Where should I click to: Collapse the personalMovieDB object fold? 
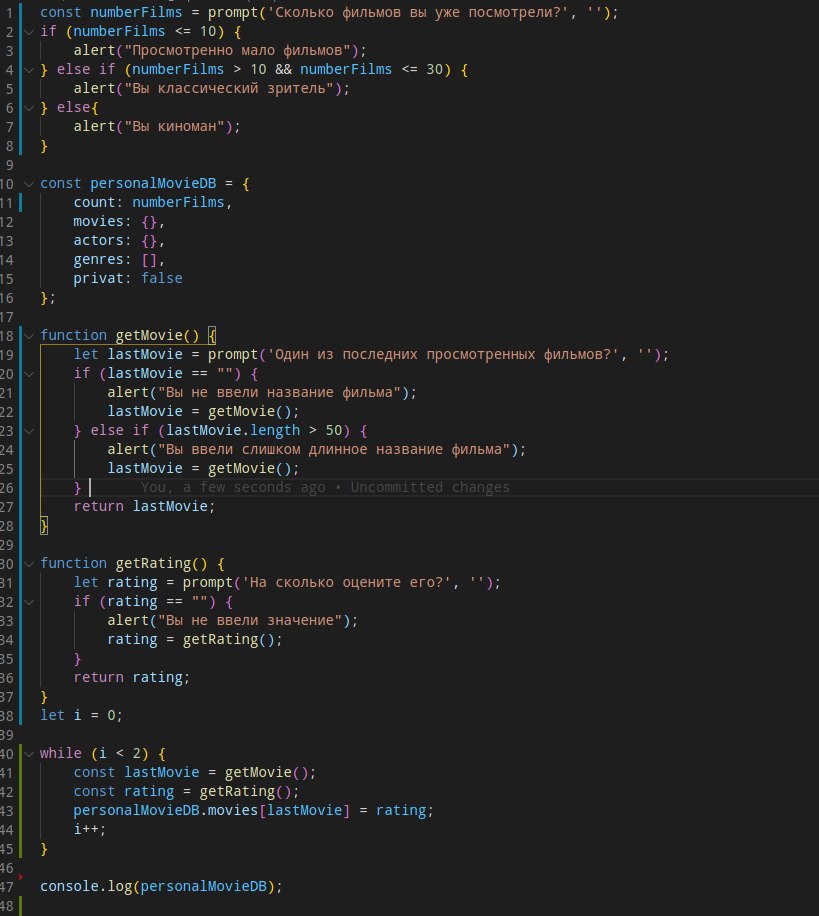[29, 184]
